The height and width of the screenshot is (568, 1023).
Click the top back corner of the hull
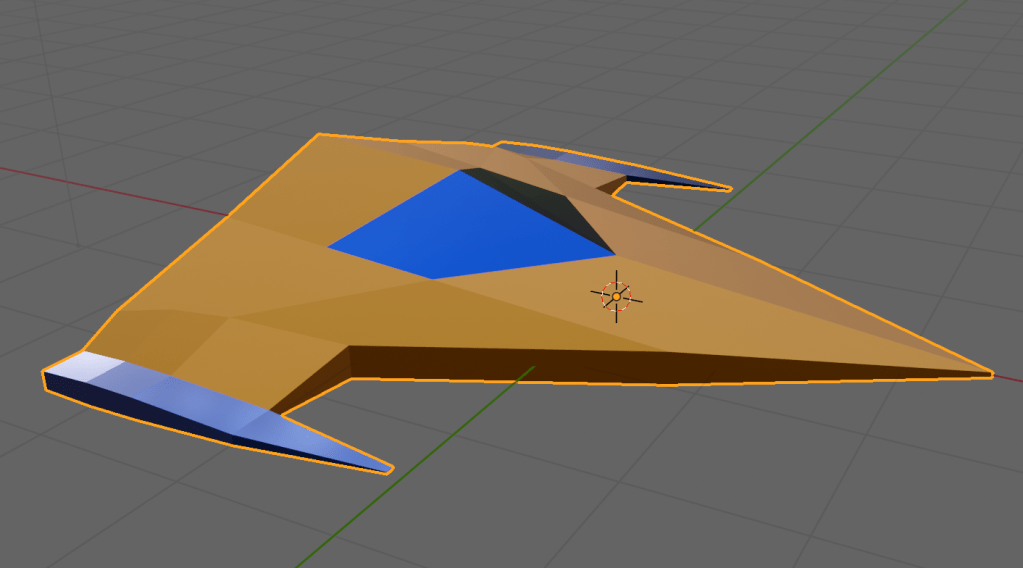(x=320, y=135)
